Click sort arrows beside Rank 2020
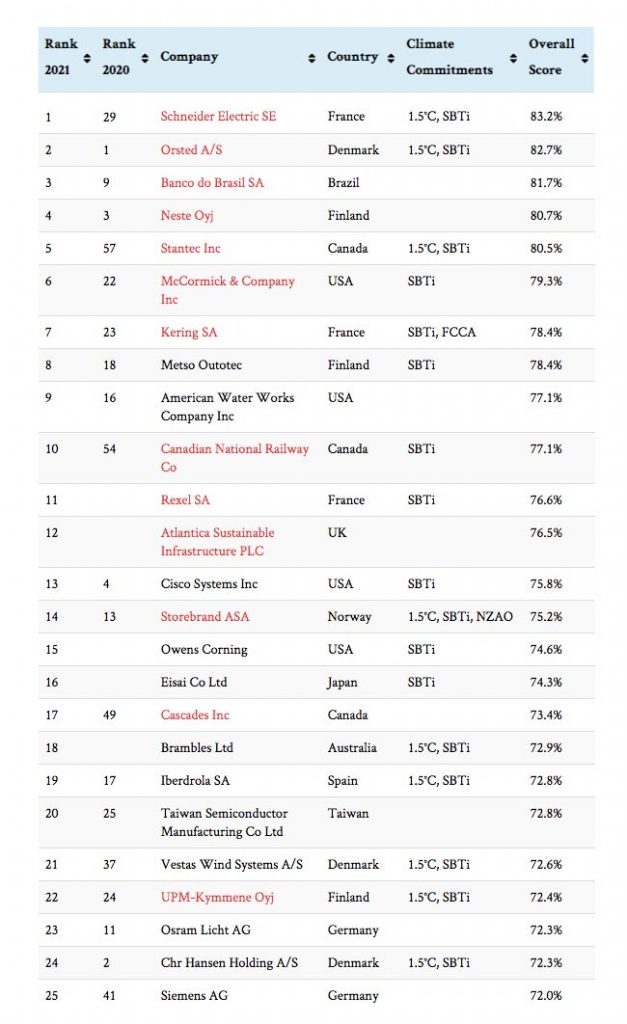The height and width of the screenshot is (1024, 627). (144, 58)
